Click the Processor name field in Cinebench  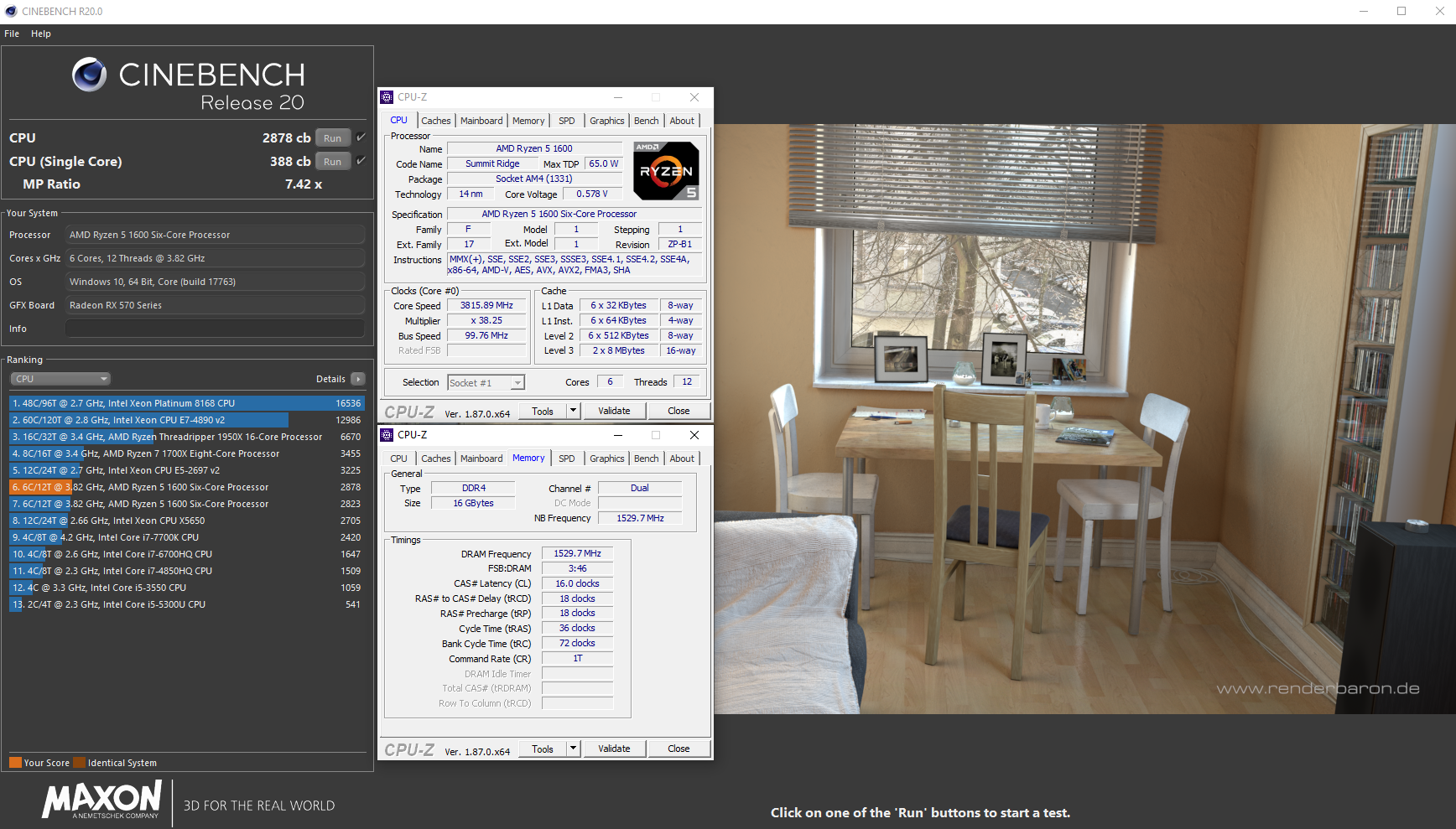pos(216,235)
